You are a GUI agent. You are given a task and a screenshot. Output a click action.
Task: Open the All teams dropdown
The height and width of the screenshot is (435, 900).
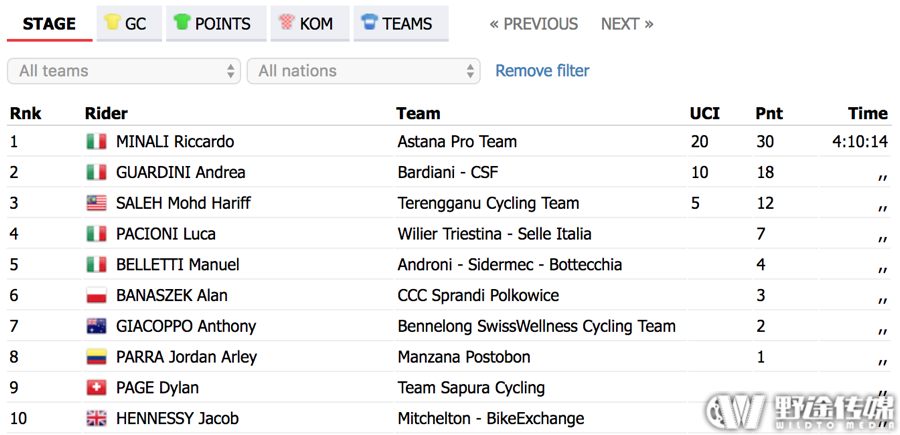click(123, 71)
